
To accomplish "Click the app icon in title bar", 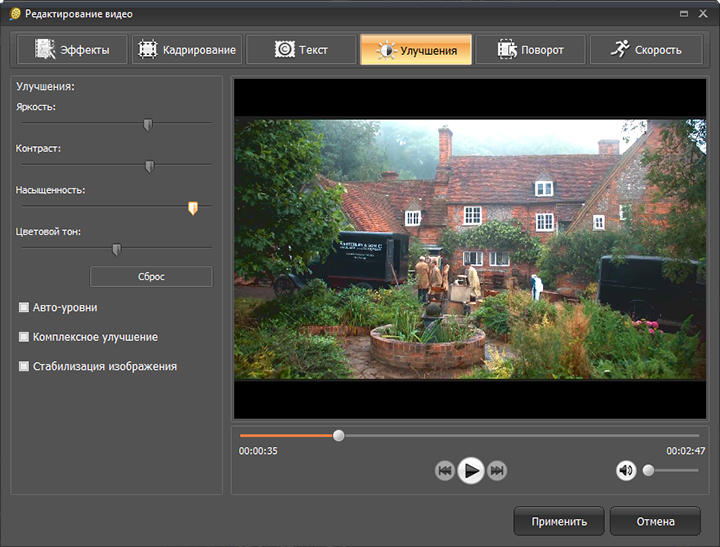I will point(15,14).
